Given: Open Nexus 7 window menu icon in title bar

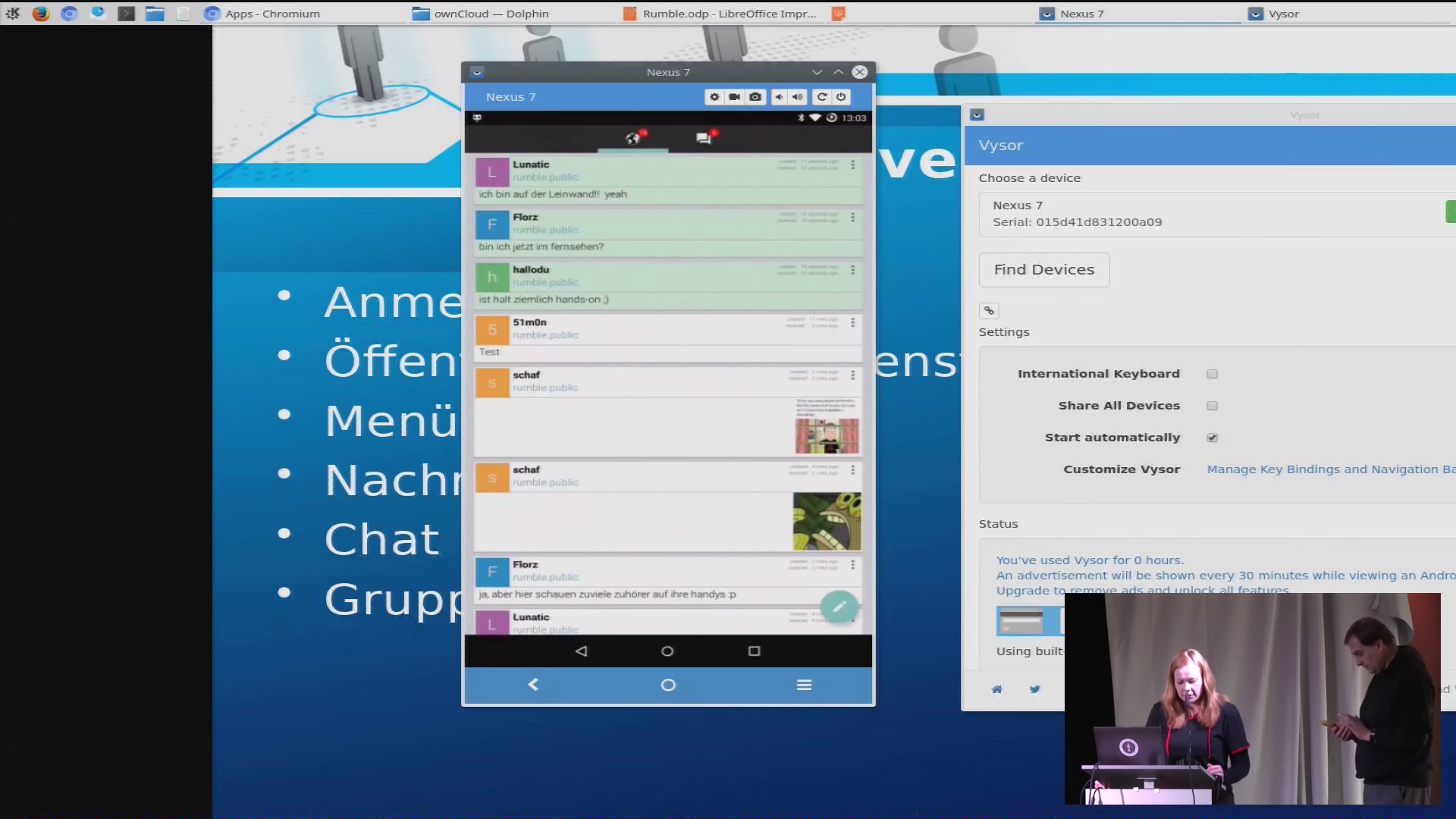Looking at the screenshot, I should [x=477, y=72].
